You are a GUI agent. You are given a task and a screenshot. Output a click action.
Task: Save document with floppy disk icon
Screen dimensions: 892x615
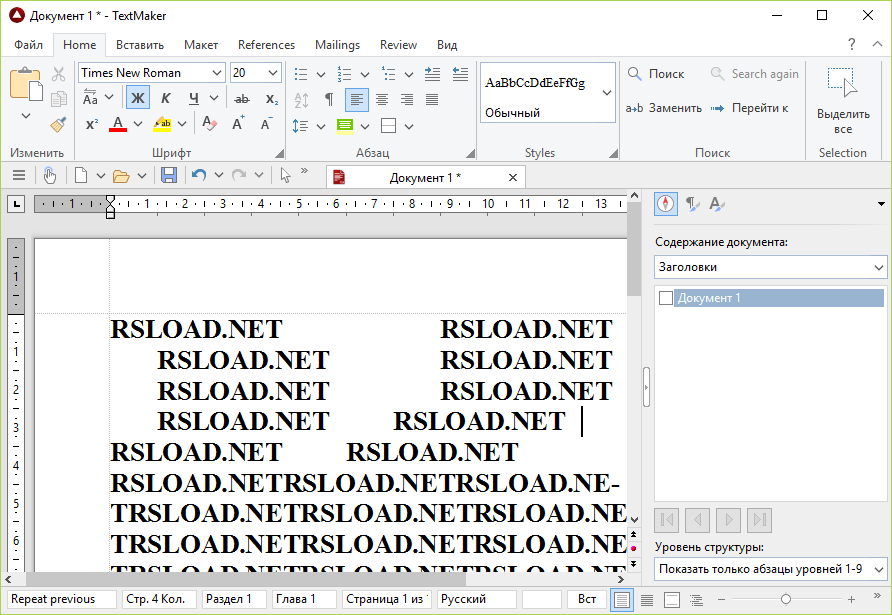[169, 175]
